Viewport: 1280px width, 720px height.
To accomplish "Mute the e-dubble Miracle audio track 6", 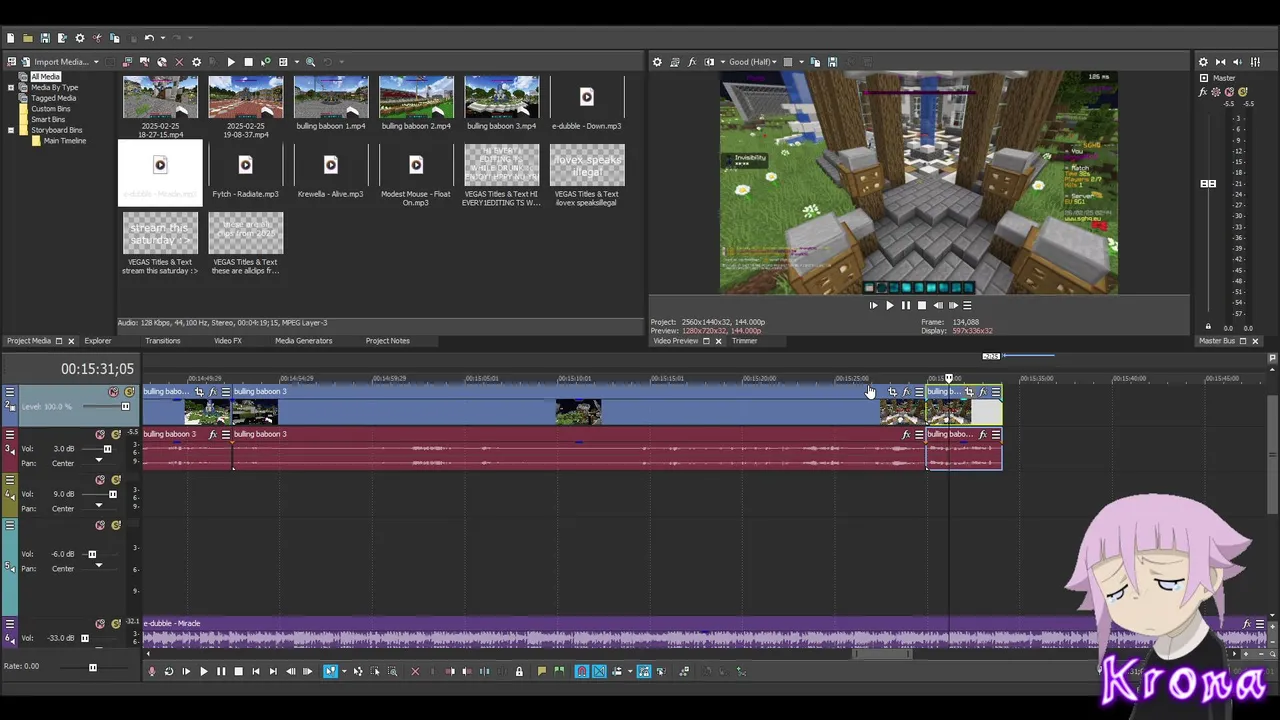I will [x=100, y=625].
